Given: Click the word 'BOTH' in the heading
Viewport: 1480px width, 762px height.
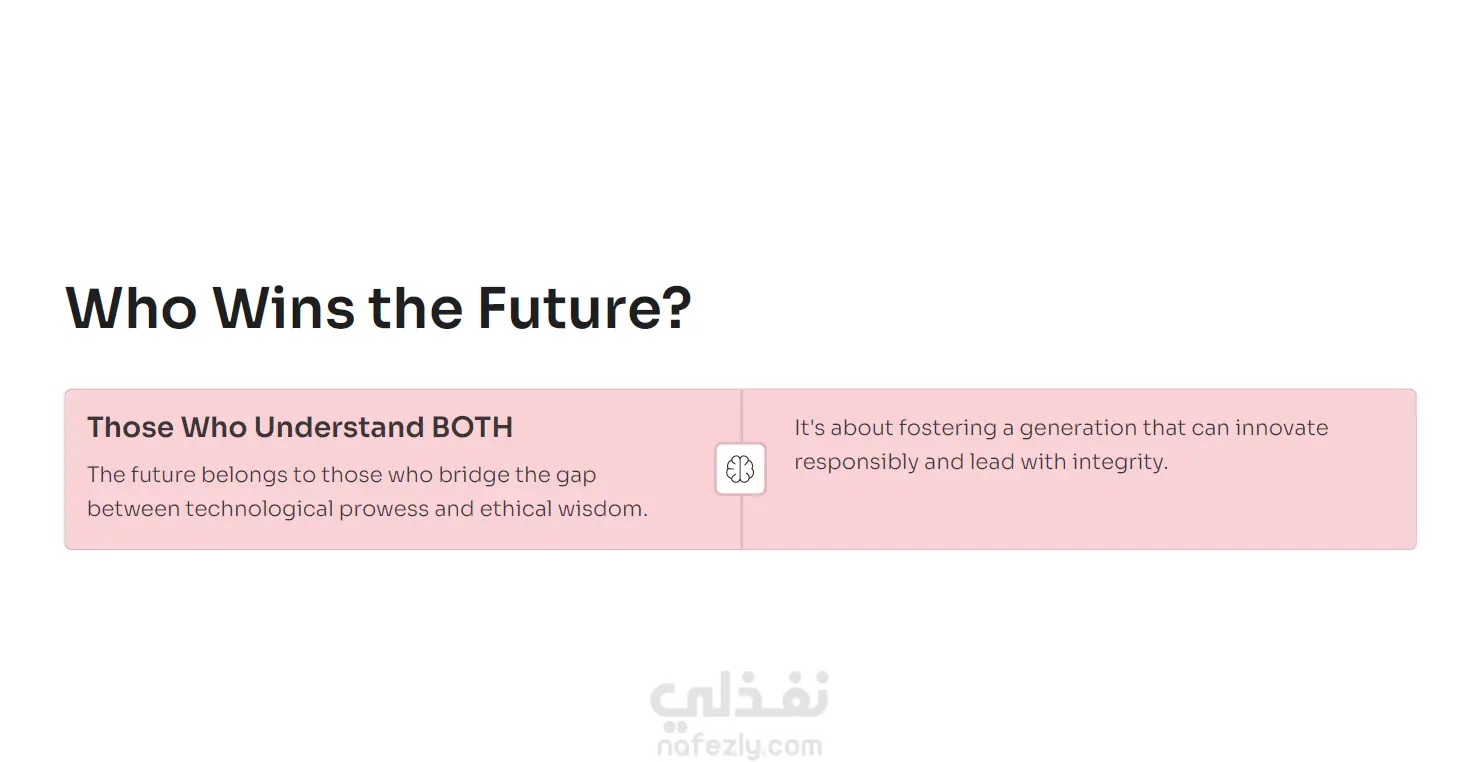Looking at the screenshot, I should tap(472, 427).
